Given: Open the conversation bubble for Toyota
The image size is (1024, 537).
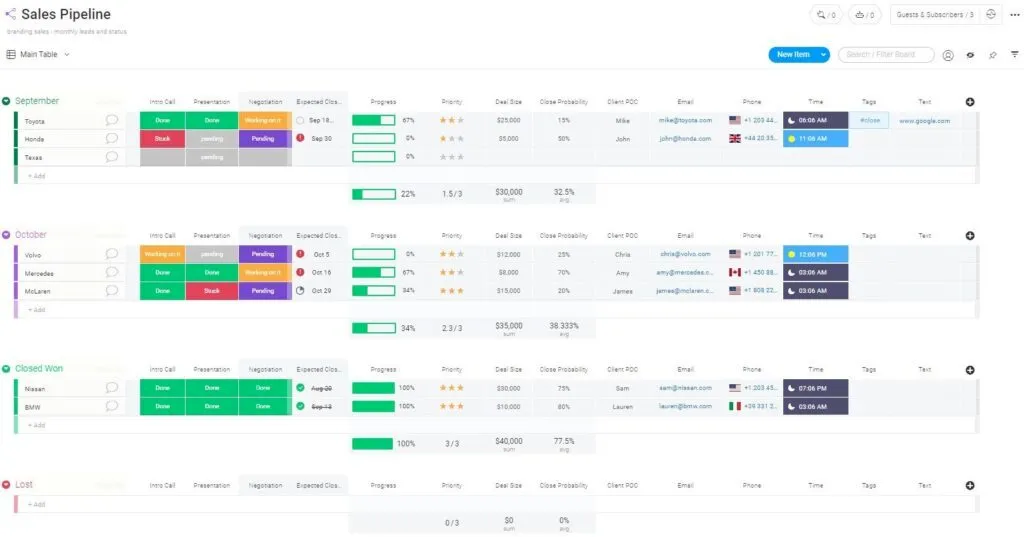Looking at the screenshot, I should [112, 120].
